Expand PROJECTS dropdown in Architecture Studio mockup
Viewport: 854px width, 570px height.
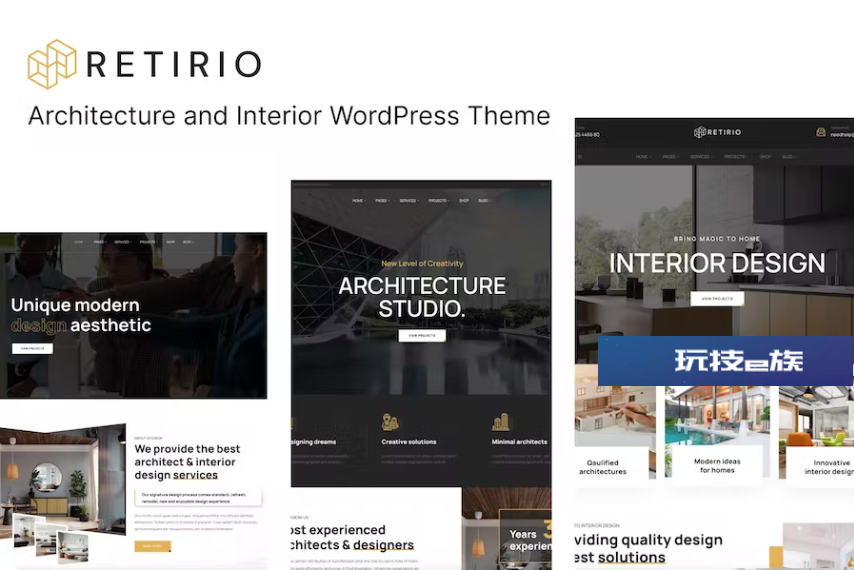(x=438, y=200)
